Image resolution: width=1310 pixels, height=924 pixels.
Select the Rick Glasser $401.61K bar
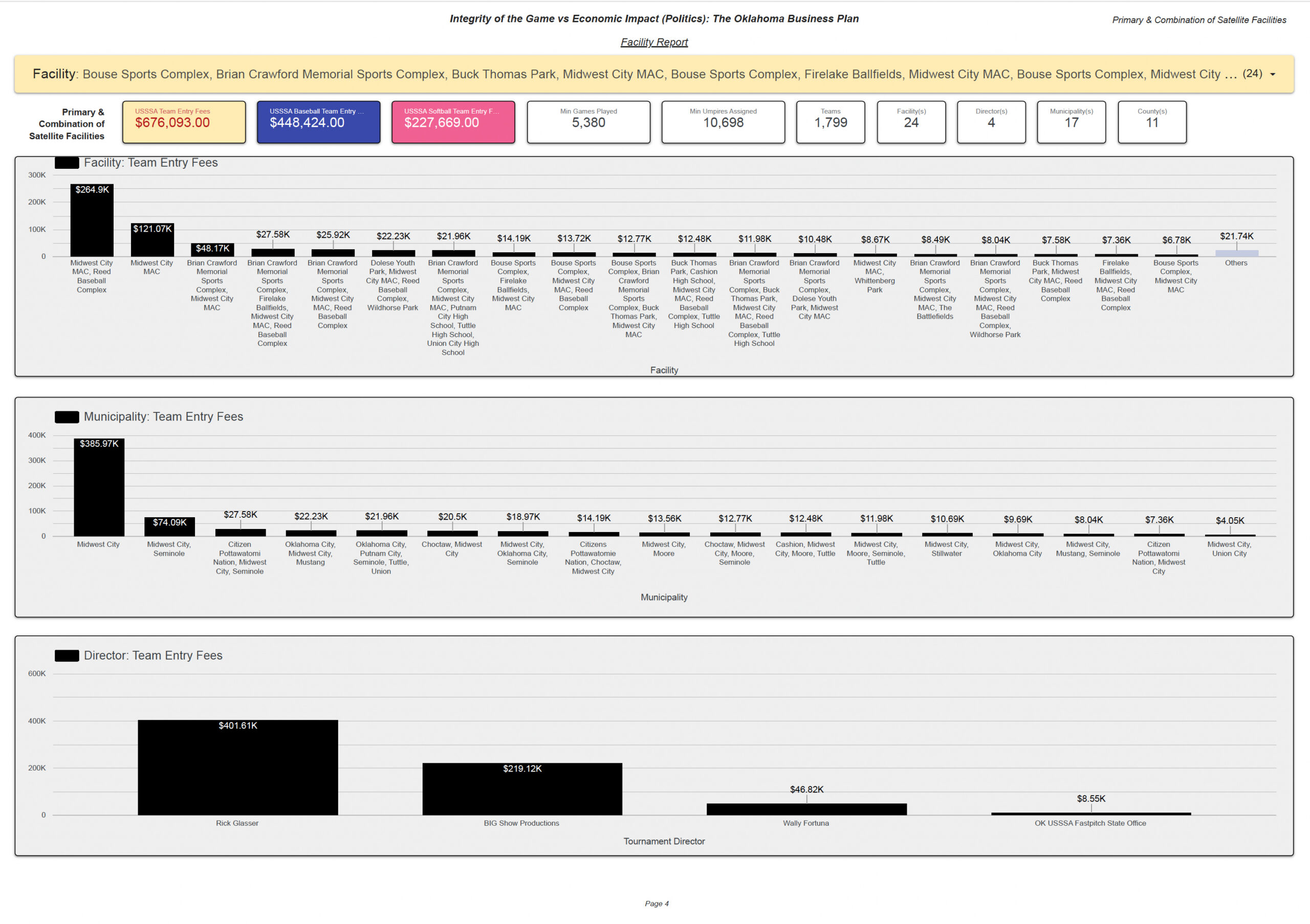237,767
